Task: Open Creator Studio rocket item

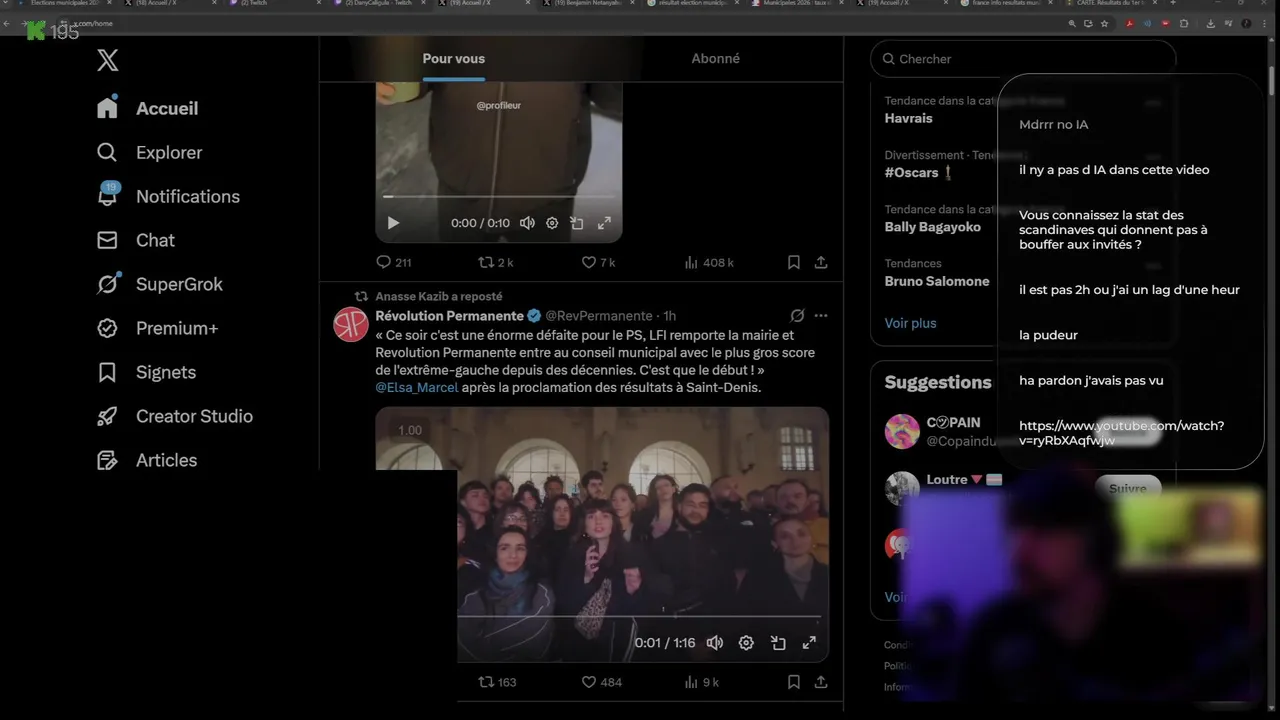Action: [175, 416]
